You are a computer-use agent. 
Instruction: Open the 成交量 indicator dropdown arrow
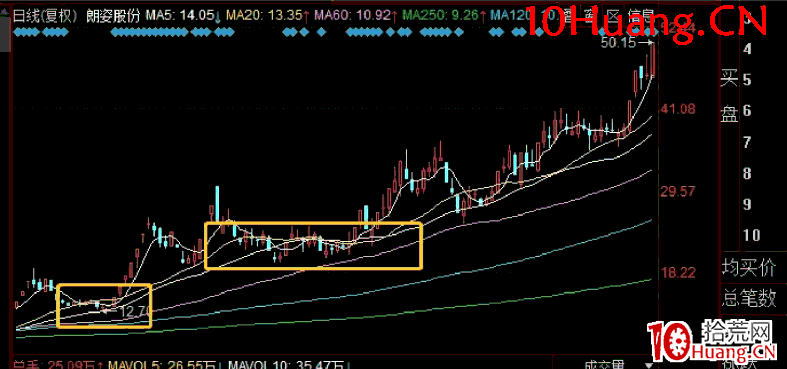pos(649,365)
